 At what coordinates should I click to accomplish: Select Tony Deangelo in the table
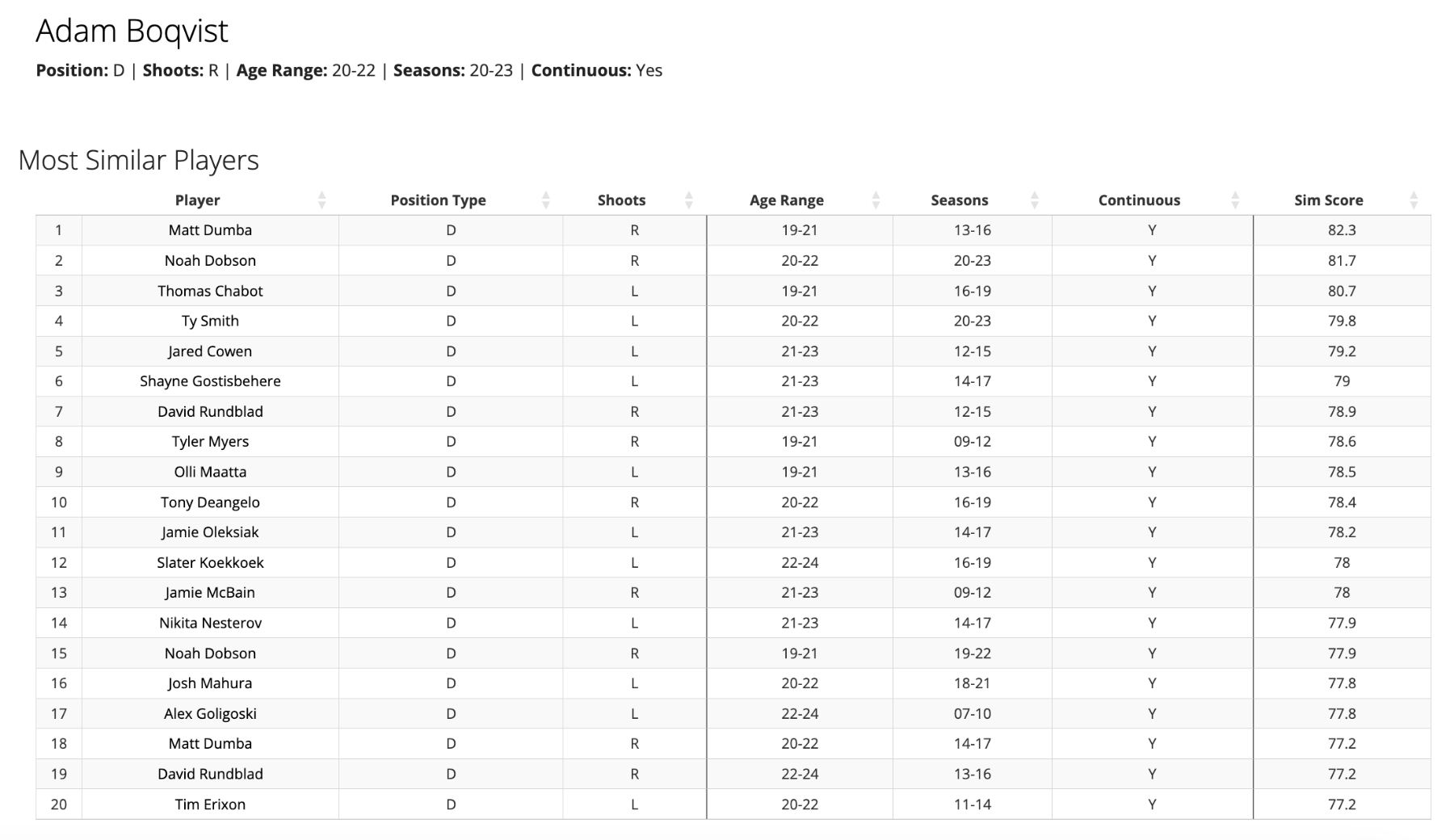(x=210, y=502)
